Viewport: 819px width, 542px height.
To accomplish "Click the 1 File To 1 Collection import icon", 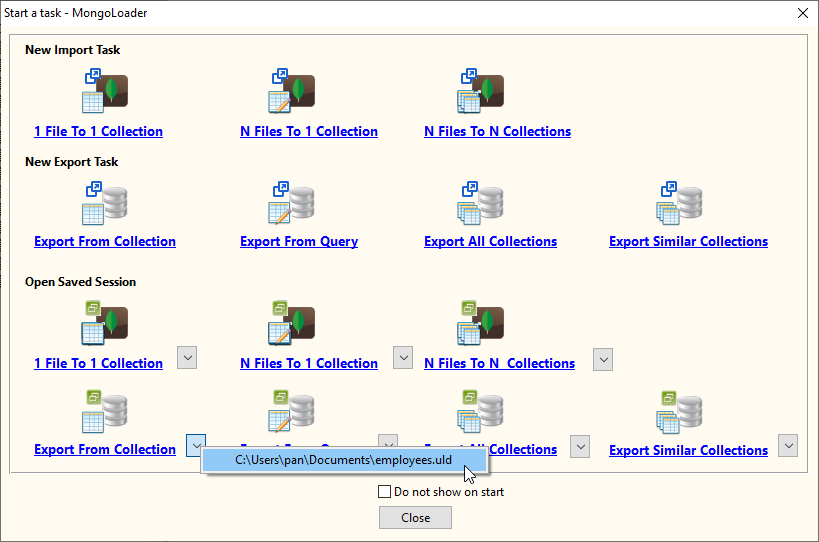I will [x=105, y=91].
